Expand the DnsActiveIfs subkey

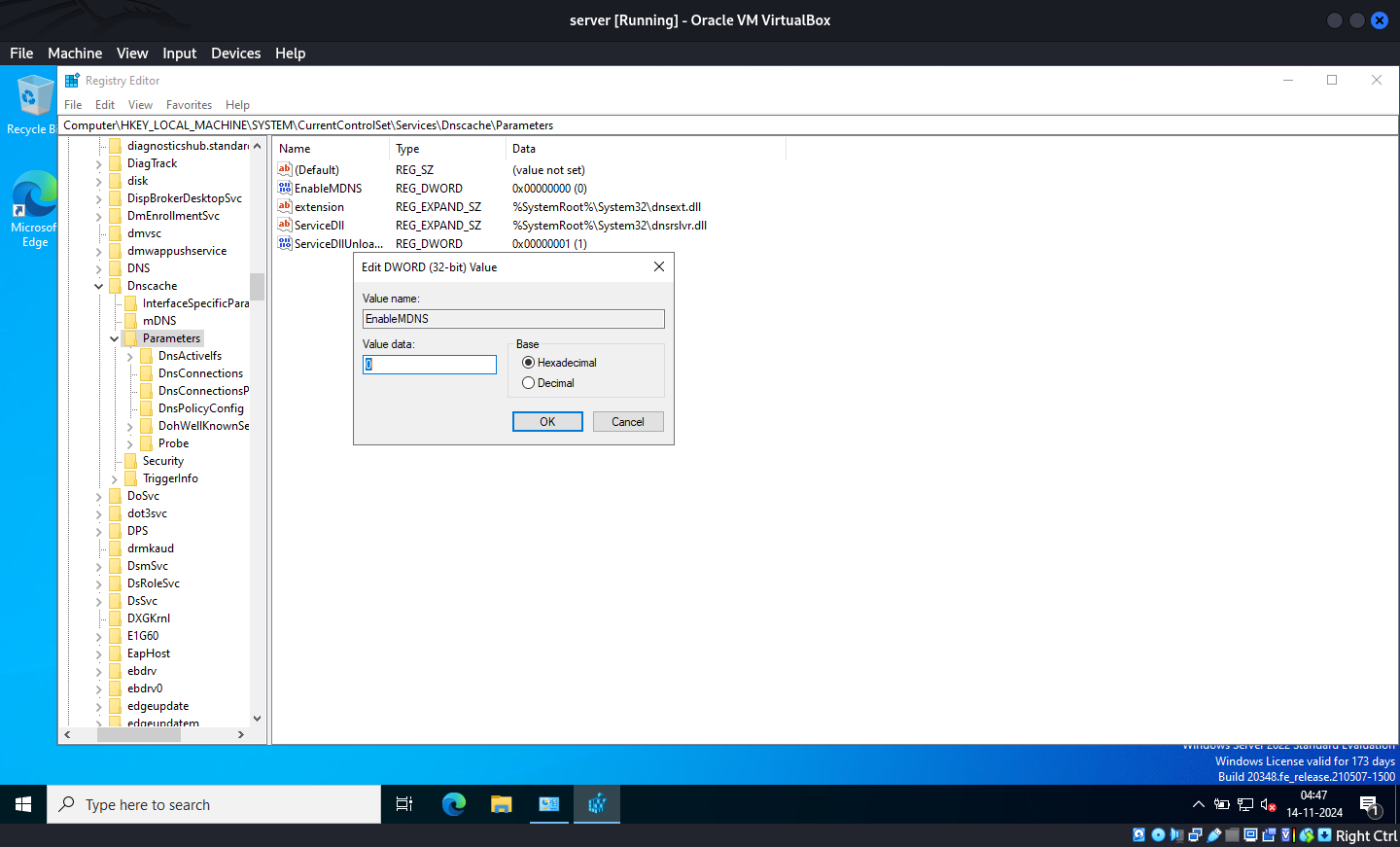coord(130,357)
